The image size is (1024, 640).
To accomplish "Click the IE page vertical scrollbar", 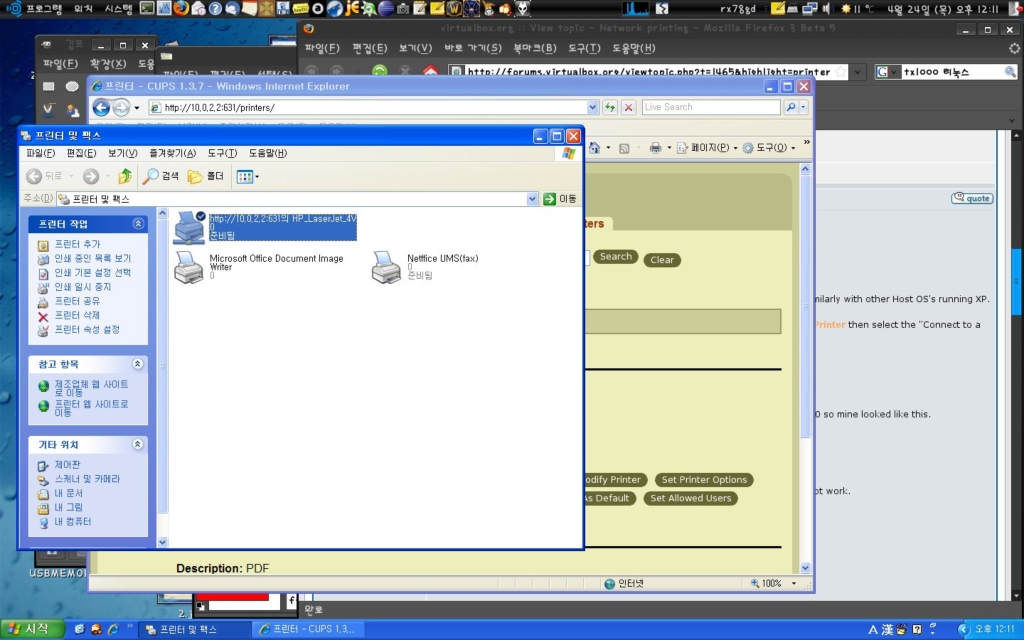I will point(805,368).
